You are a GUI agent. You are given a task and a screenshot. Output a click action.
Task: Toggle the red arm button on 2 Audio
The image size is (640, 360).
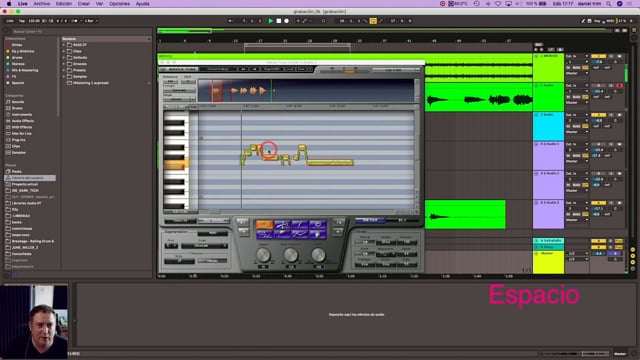tap(620, 86)
